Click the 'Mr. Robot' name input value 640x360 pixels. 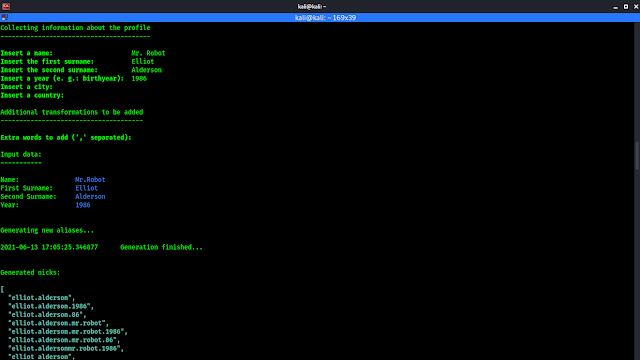(x=148, y=53)
